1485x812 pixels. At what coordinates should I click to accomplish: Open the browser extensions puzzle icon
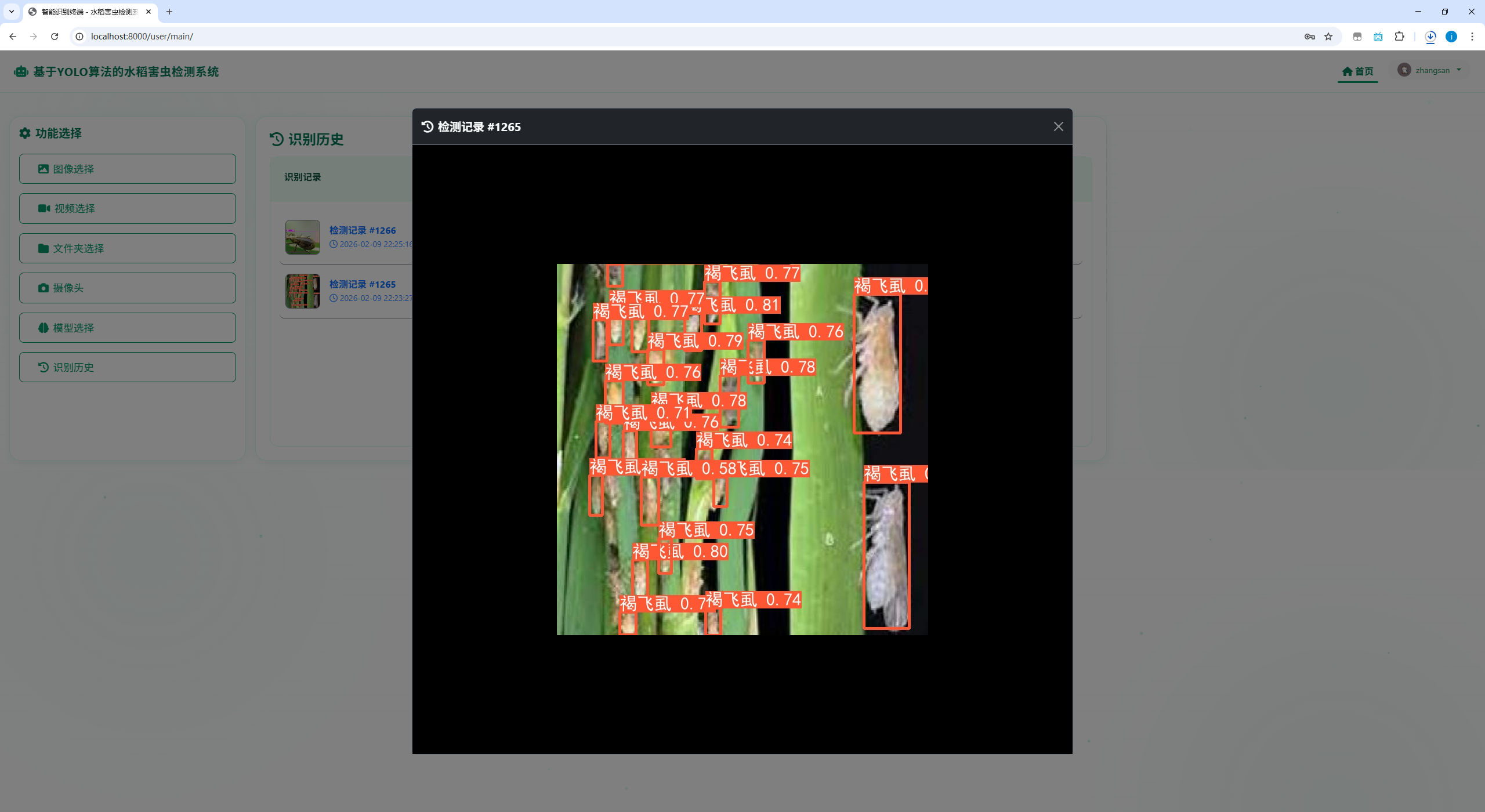point(1399,37)
